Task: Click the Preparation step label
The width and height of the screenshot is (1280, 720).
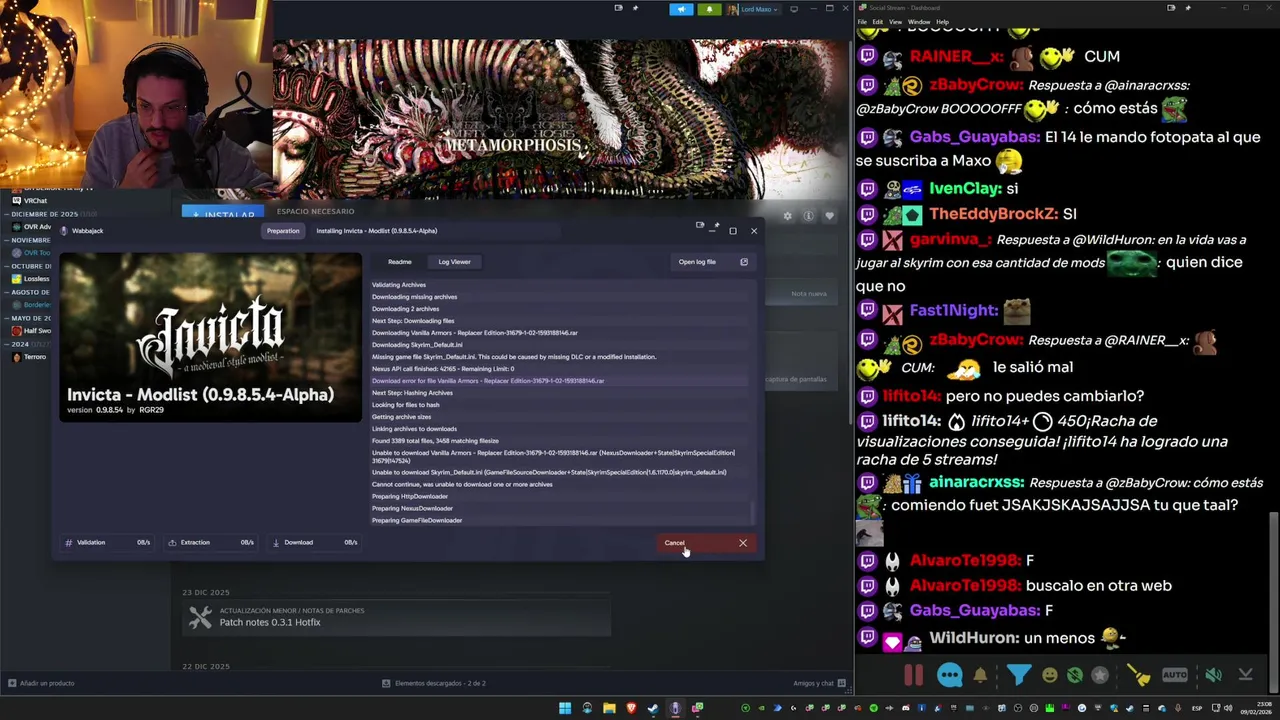Action: click(283, 231)
